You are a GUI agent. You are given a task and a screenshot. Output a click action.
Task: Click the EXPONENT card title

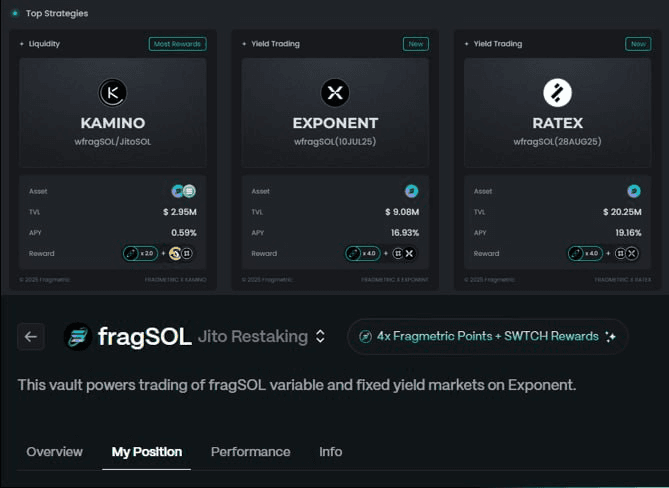335,123
